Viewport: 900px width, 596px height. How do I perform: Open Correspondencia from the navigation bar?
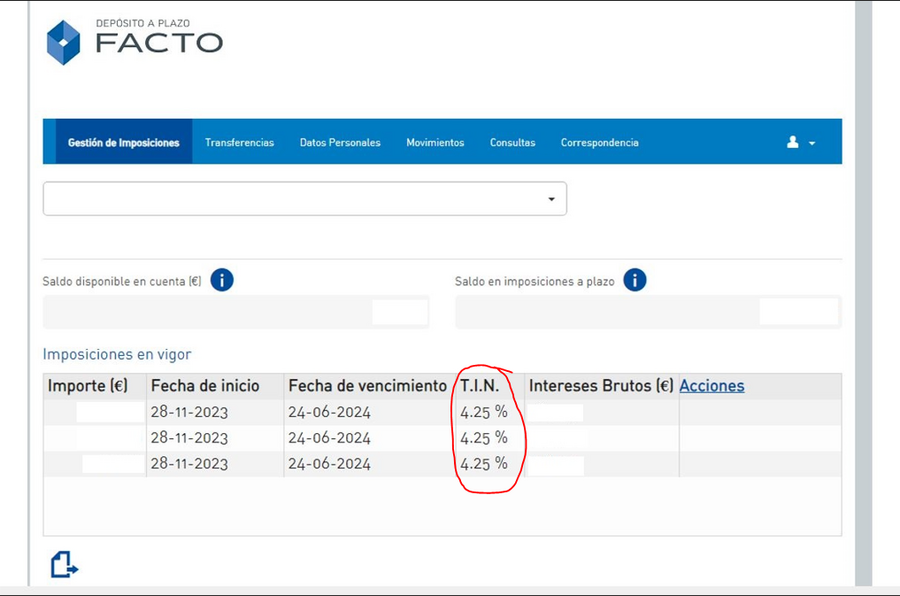[600, 142]
